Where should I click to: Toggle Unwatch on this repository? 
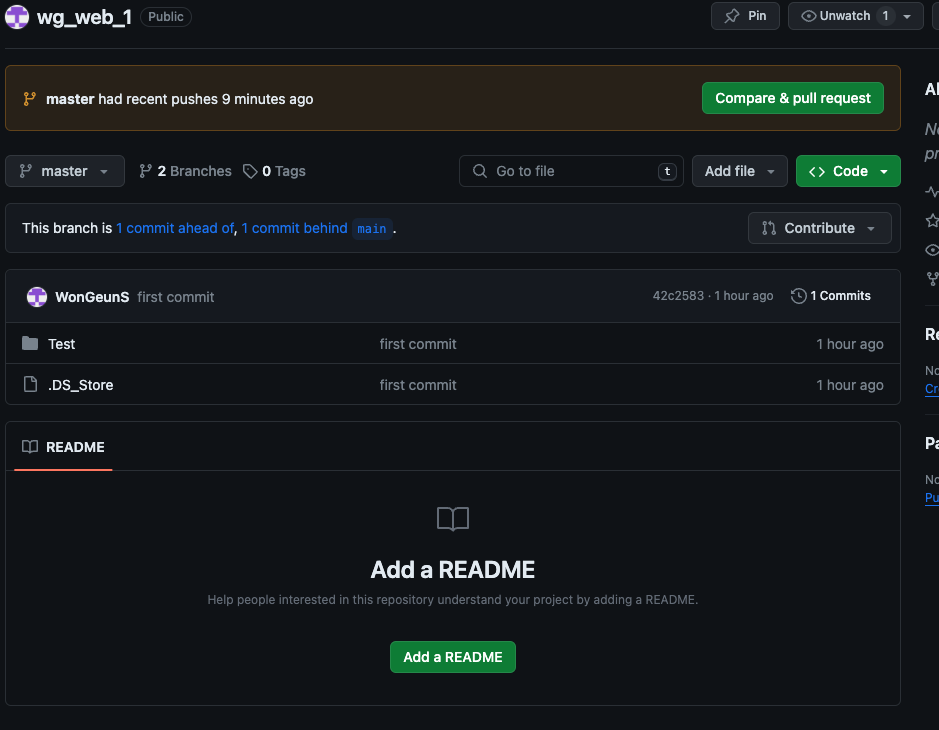(844, 16)
